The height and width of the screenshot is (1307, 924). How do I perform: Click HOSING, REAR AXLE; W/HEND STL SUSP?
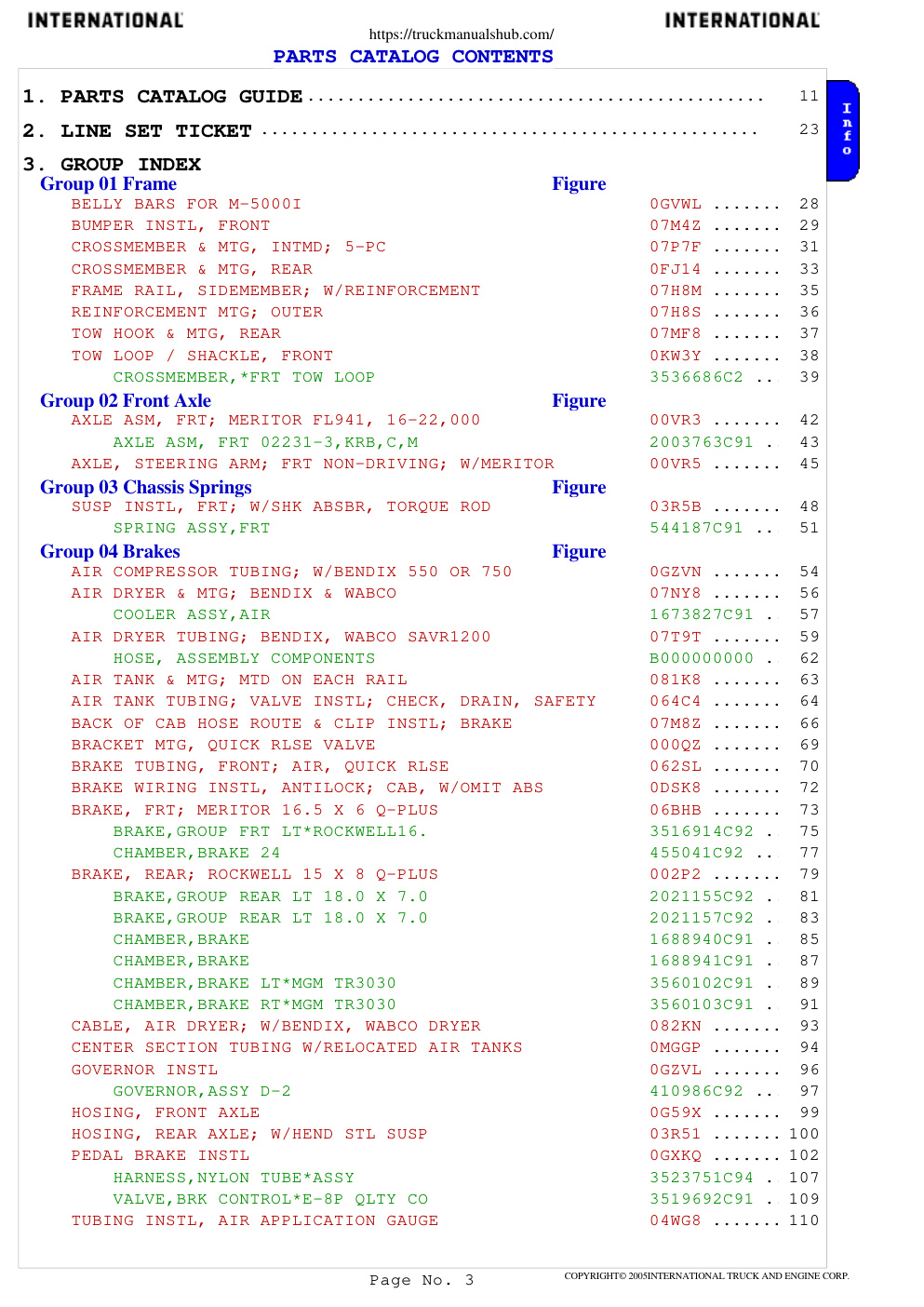tap(249, 1134)
